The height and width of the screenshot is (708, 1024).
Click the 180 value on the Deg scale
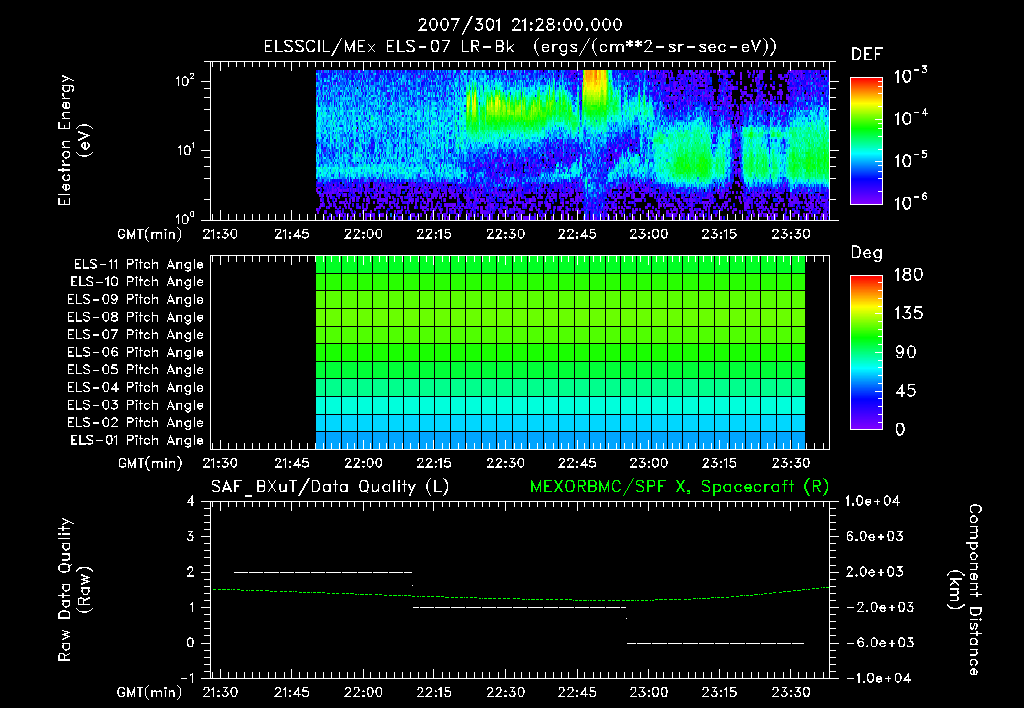[x=908, y=275]
